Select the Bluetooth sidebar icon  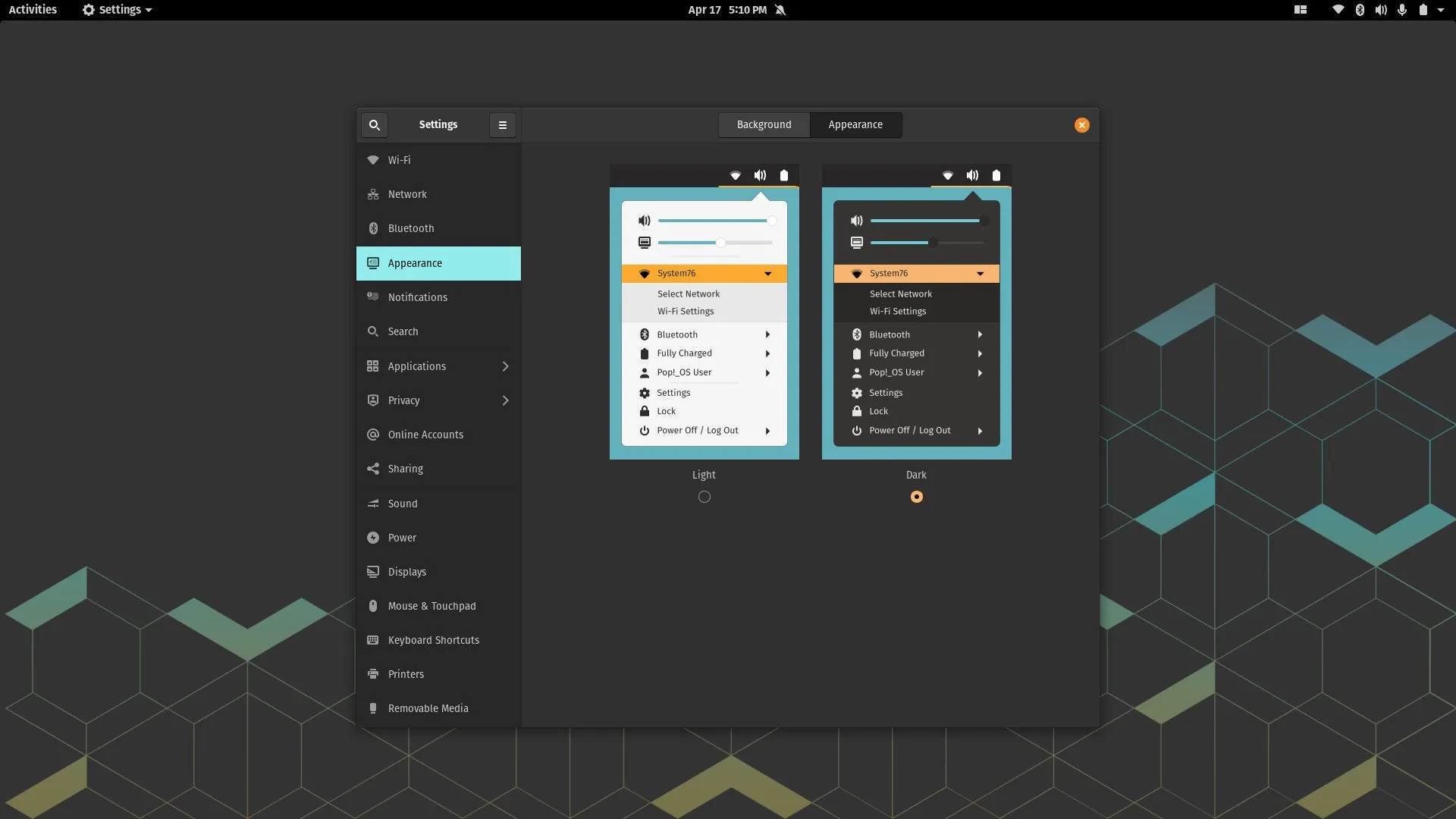[373, 228]
